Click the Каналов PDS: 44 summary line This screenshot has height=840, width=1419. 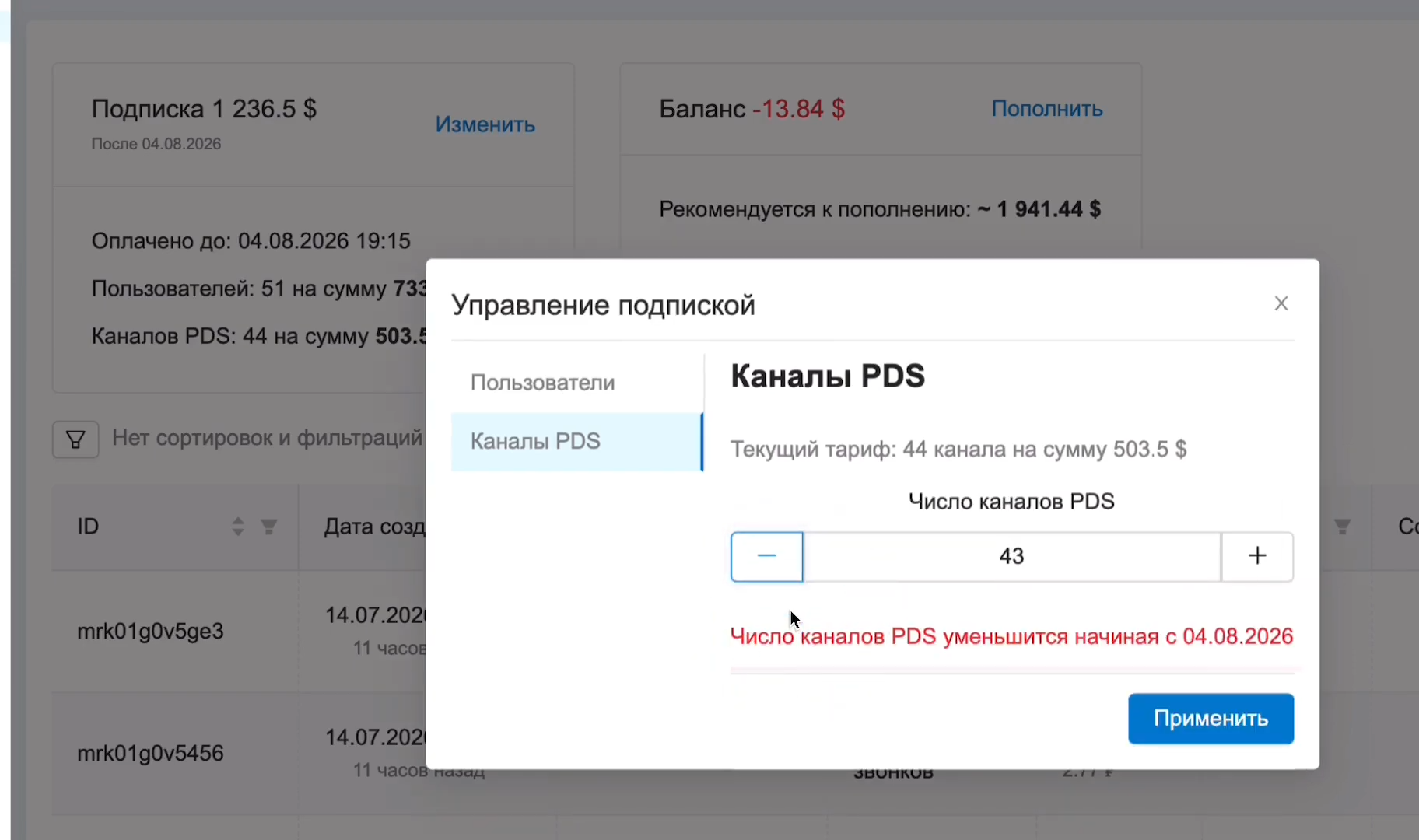click(259, 336)
